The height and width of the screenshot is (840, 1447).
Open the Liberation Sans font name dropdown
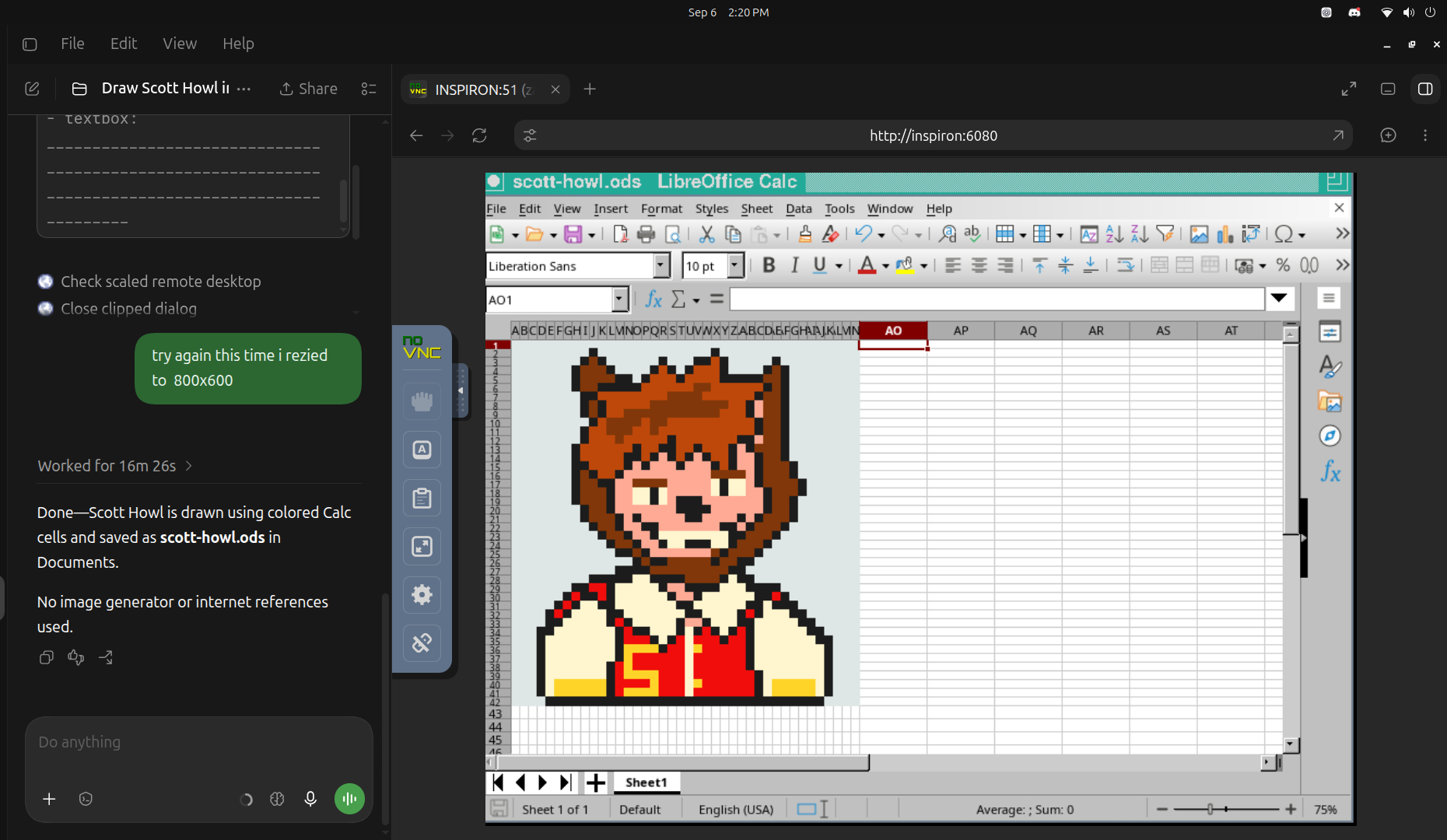(x=661, y=266)
